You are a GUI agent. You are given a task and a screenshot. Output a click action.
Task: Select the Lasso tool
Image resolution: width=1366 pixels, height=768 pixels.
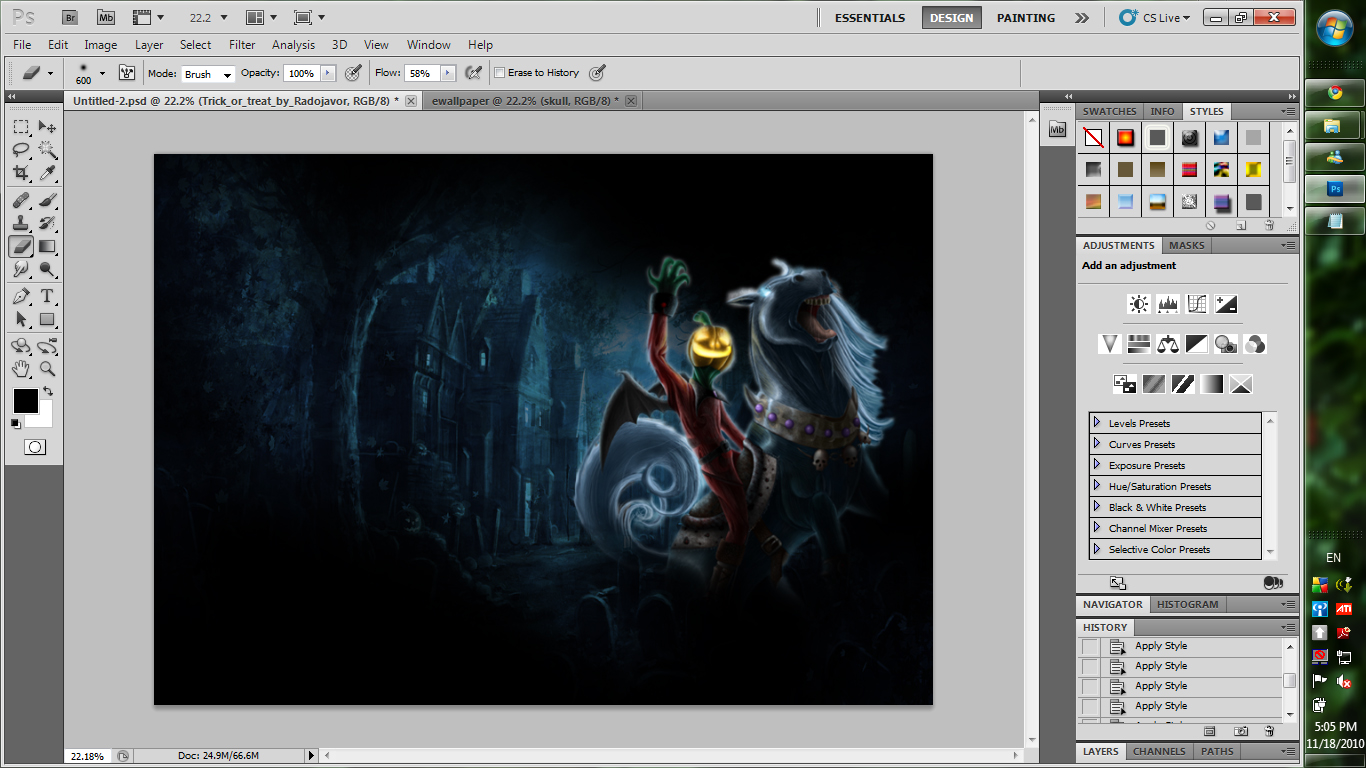click(21, 150)
